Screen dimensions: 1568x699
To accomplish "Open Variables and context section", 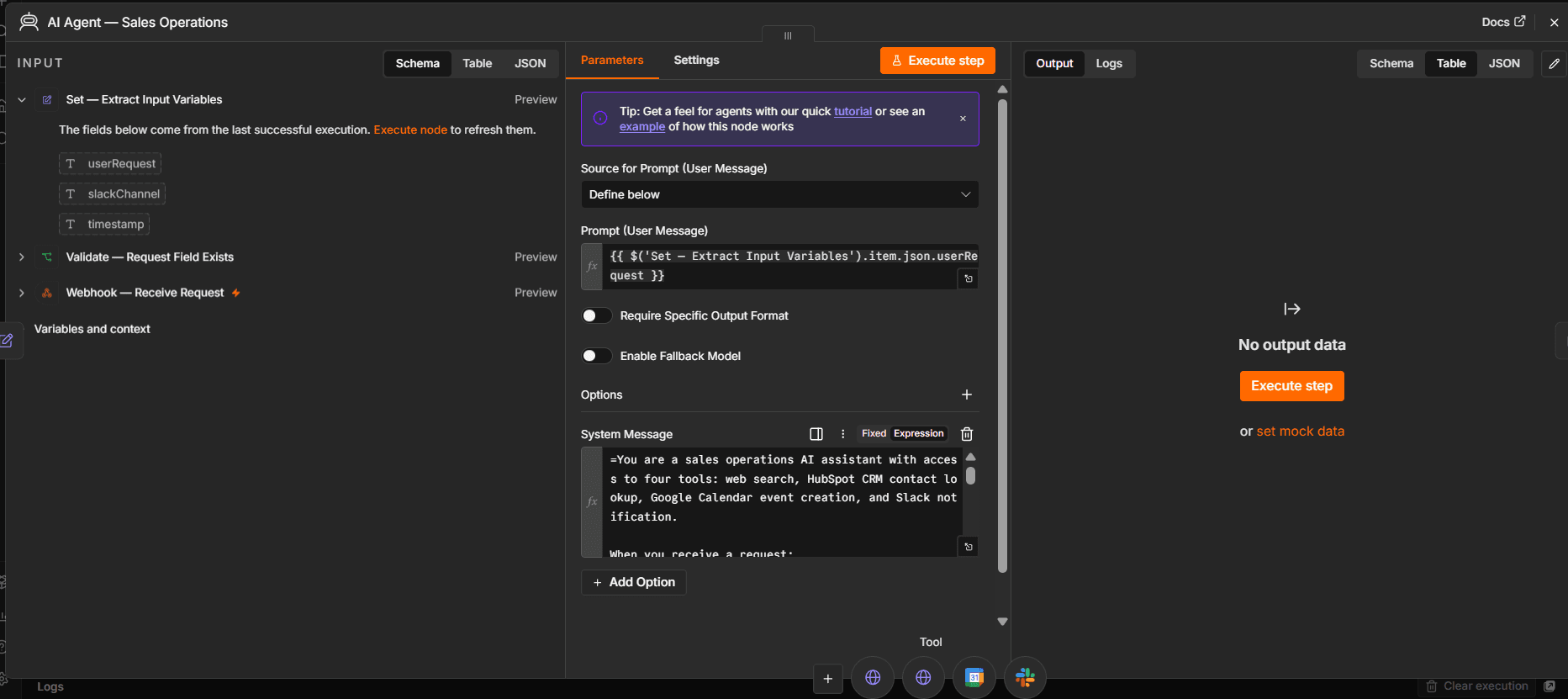I will 92,329.
